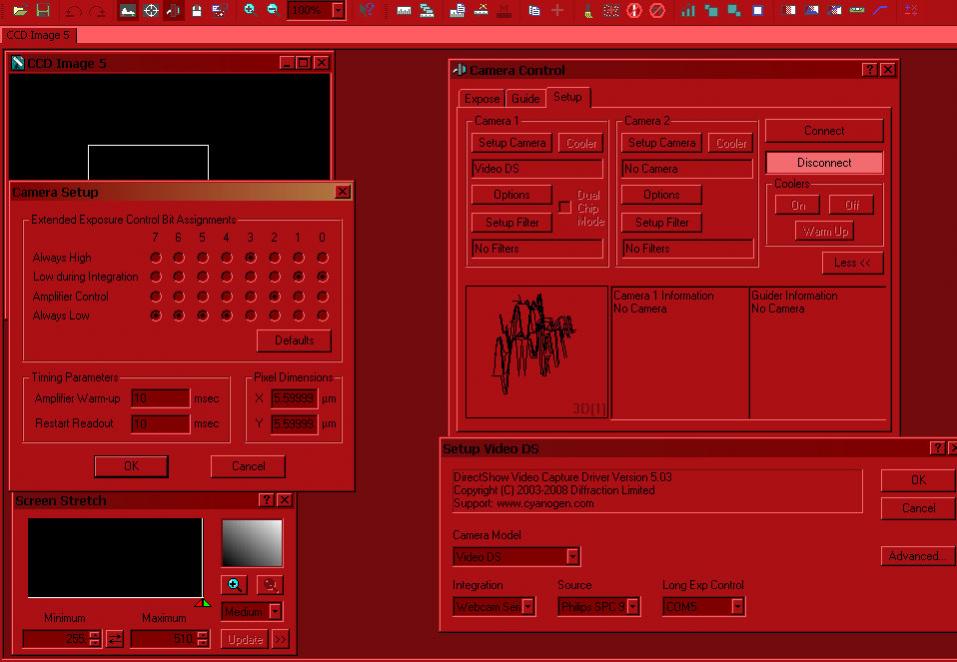957x662 pixels.
Task: Open the Medium dropdown in Screen Stretch
Action: pyautogui.click(x=275, y=611)
